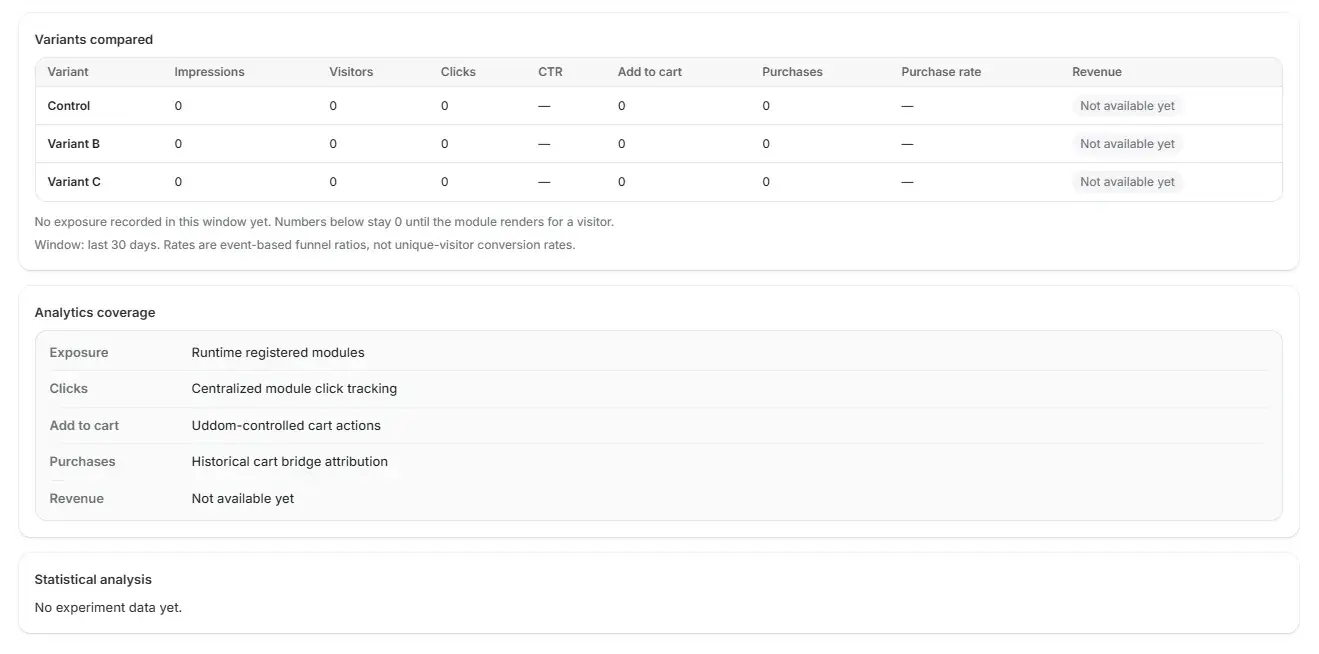Image resolution: width=1319 pixels, height=654 pixels.
Task: Click the Visitors column header
Action: pos(351,72)
